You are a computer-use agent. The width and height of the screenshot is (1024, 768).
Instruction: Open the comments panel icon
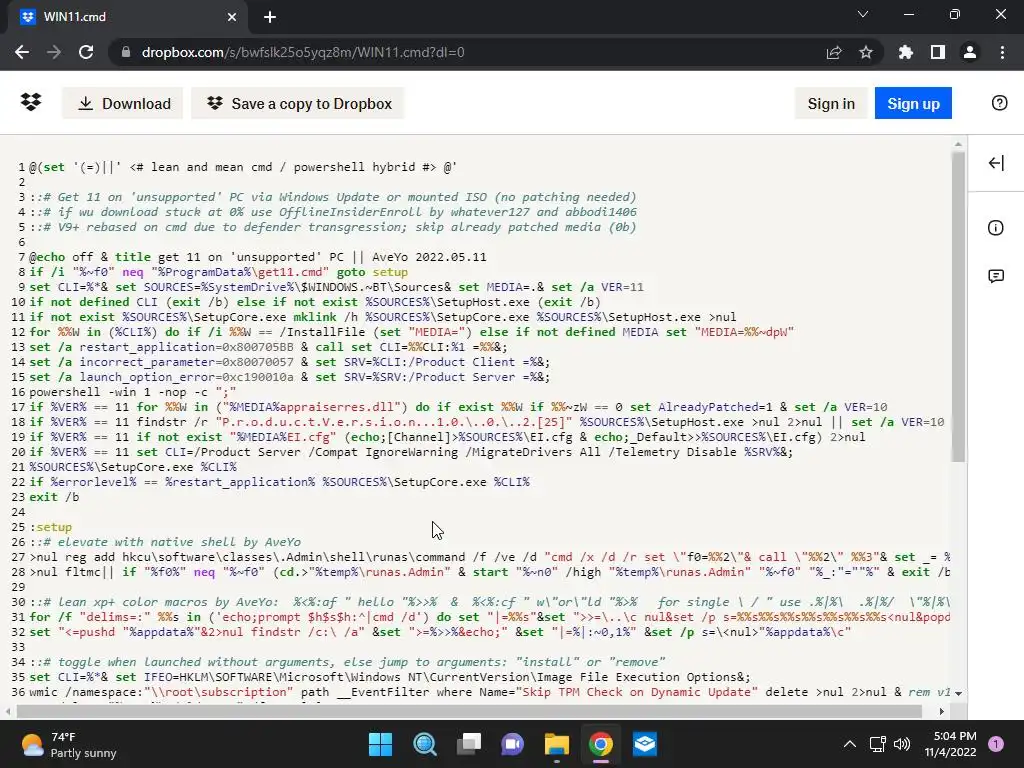pyautogui.click(x=996, y=276)
